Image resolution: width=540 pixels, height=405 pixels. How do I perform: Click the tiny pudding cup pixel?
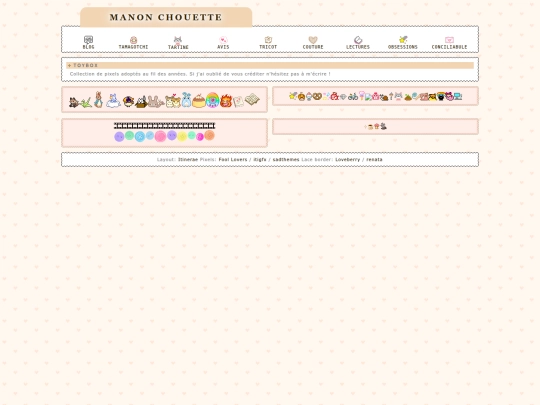(371, 127)
